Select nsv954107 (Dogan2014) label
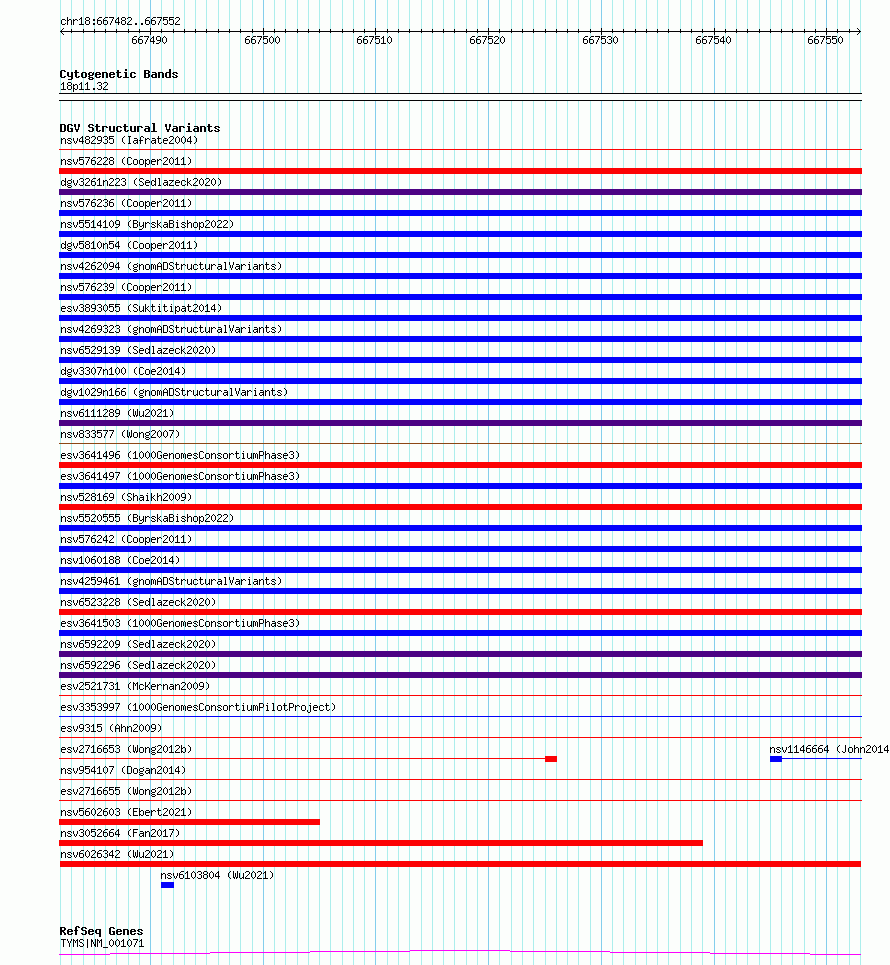 coord(122,770)
